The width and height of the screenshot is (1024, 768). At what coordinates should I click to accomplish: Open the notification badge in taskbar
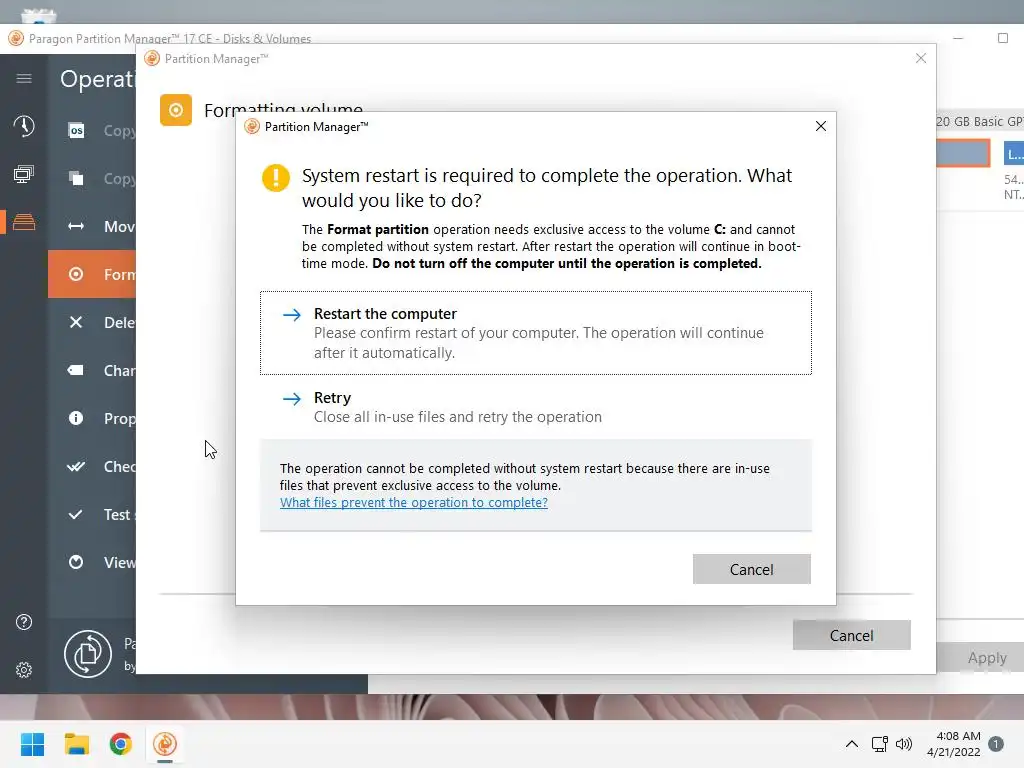tap(996, 744)
